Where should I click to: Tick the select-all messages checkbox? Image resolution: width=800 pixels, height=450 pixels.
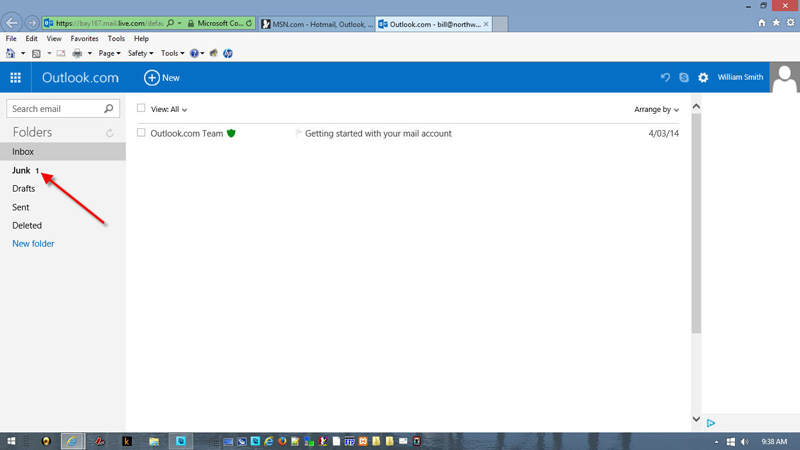[x=141, y=108]
